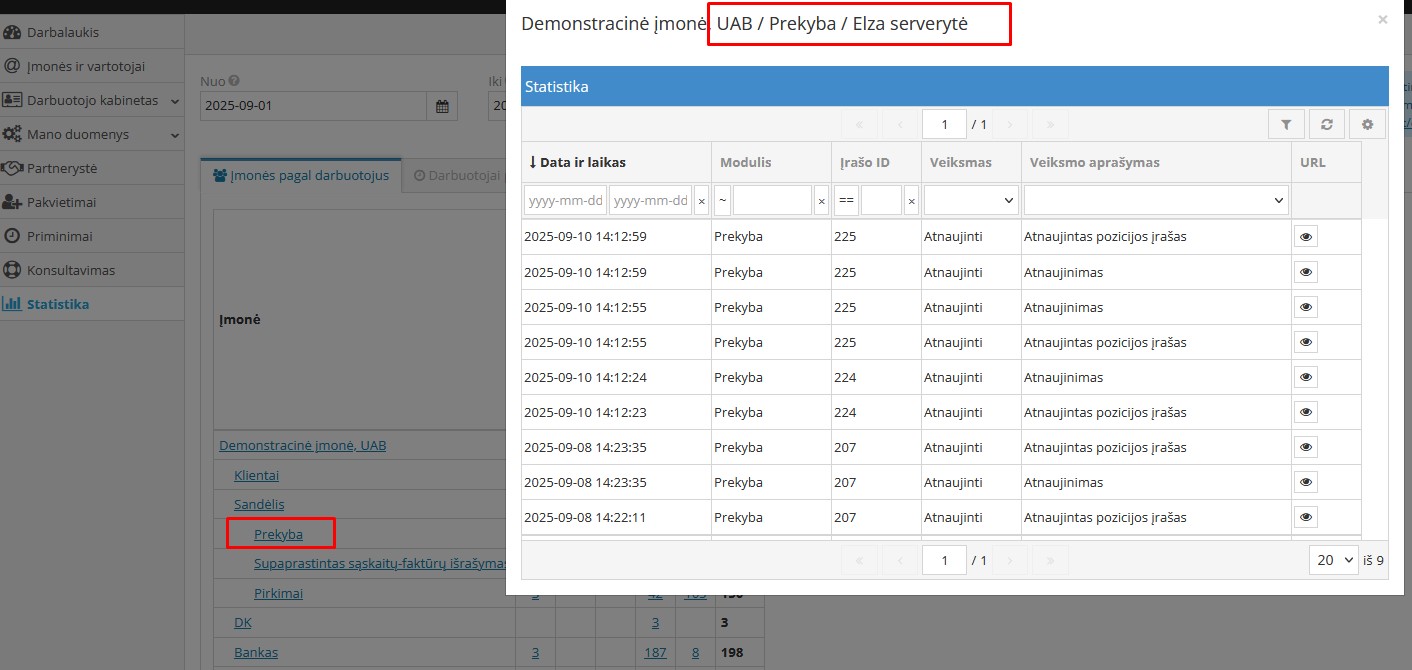Click eye icon for 14:22:11 row

pyautogui.click(x=1305, y=517)
